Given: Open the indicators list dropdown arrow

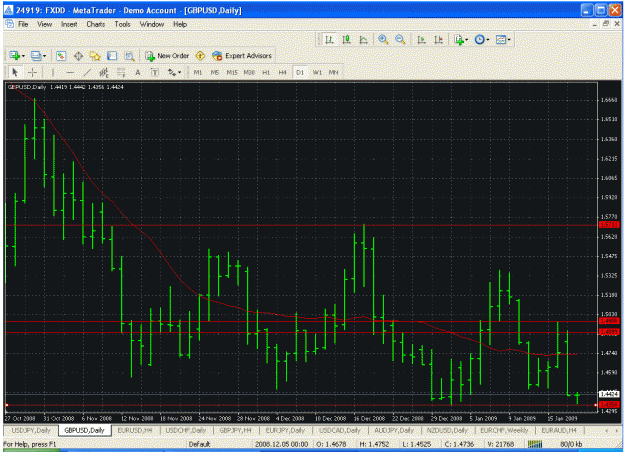Looking at the screenshot, I should coord(467,39).
